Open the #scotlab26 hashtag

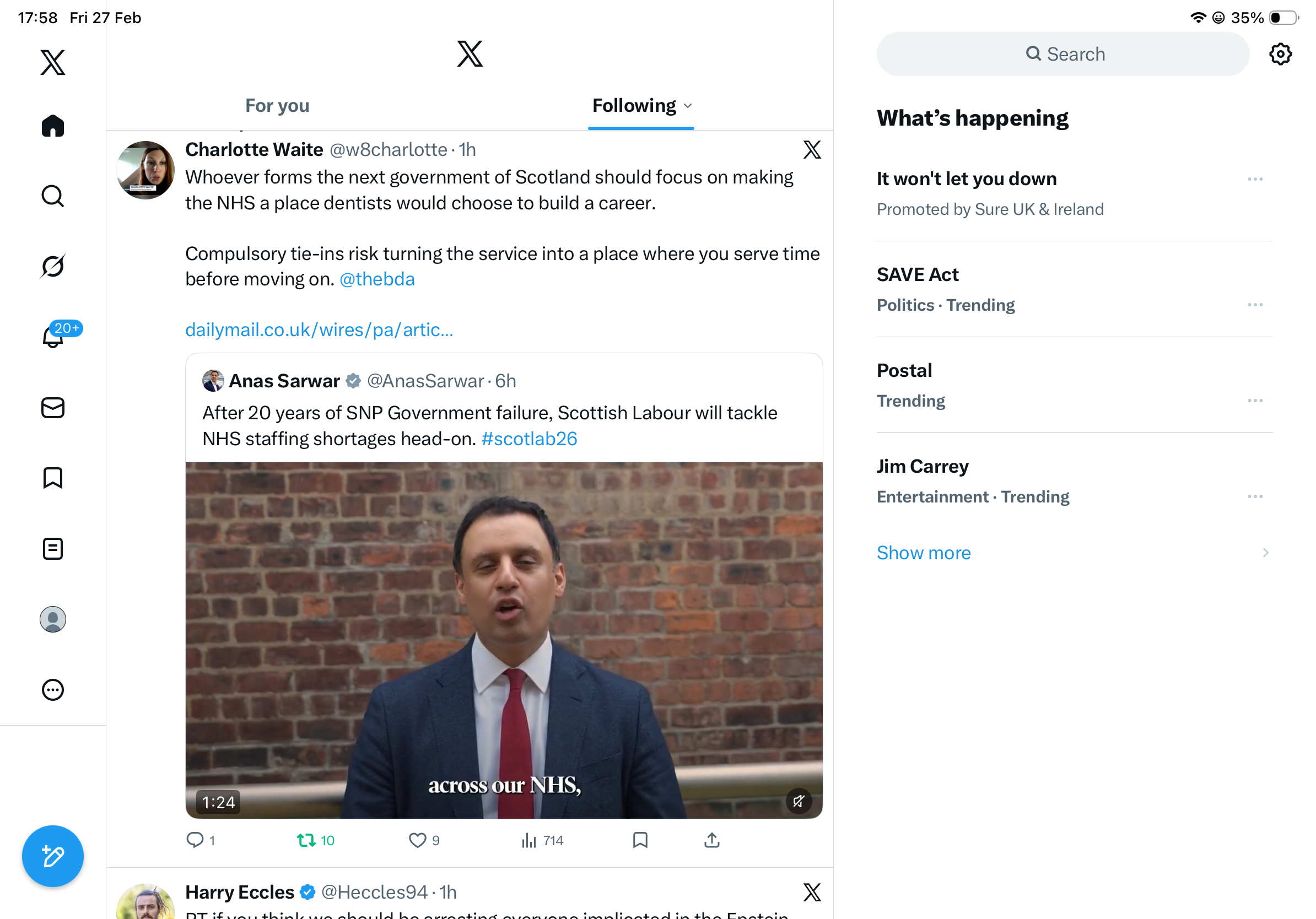click(x=528, y=439)
